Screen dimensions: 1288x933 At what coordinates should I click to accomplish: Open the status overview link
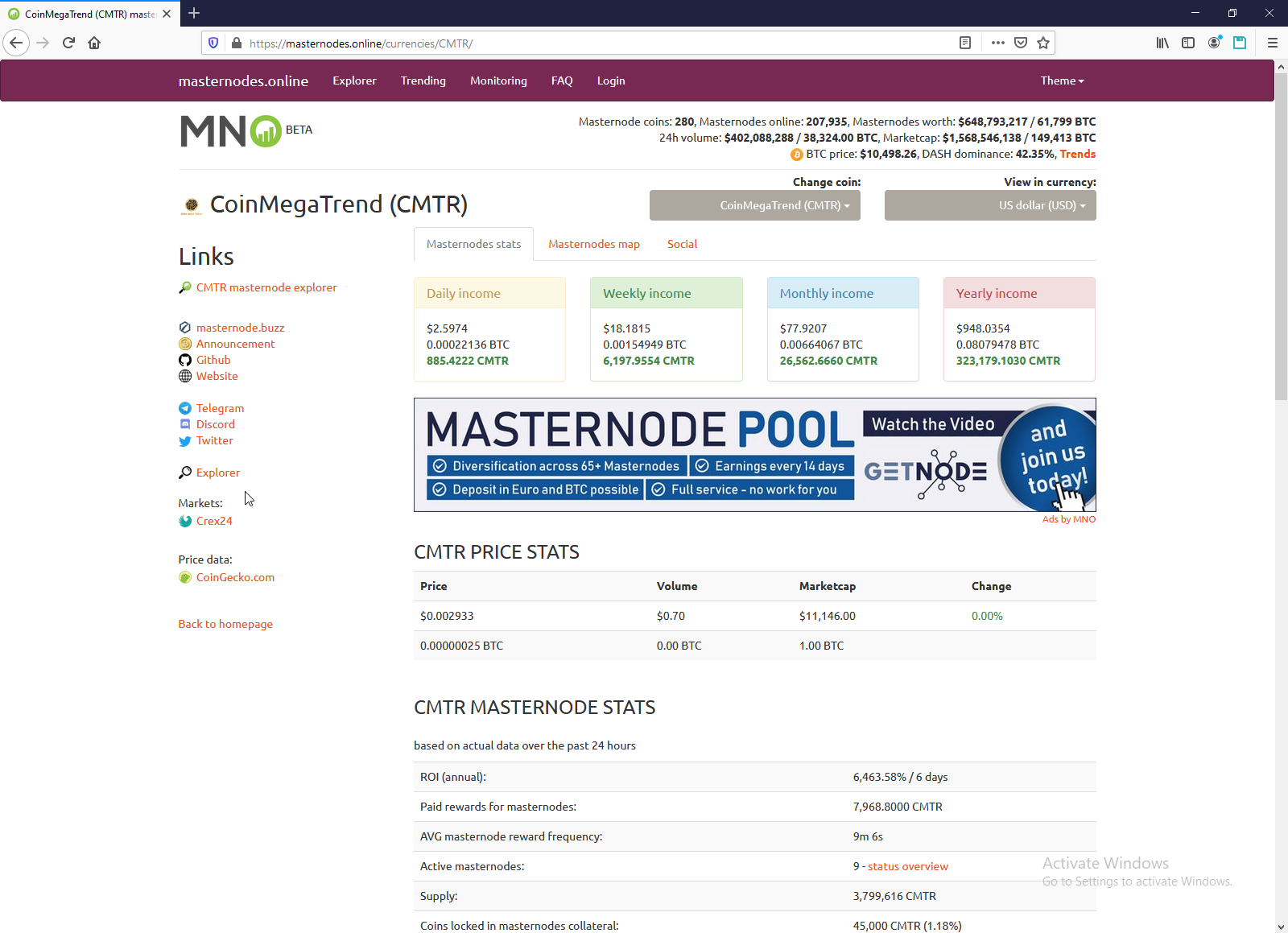tap(908, 866)
